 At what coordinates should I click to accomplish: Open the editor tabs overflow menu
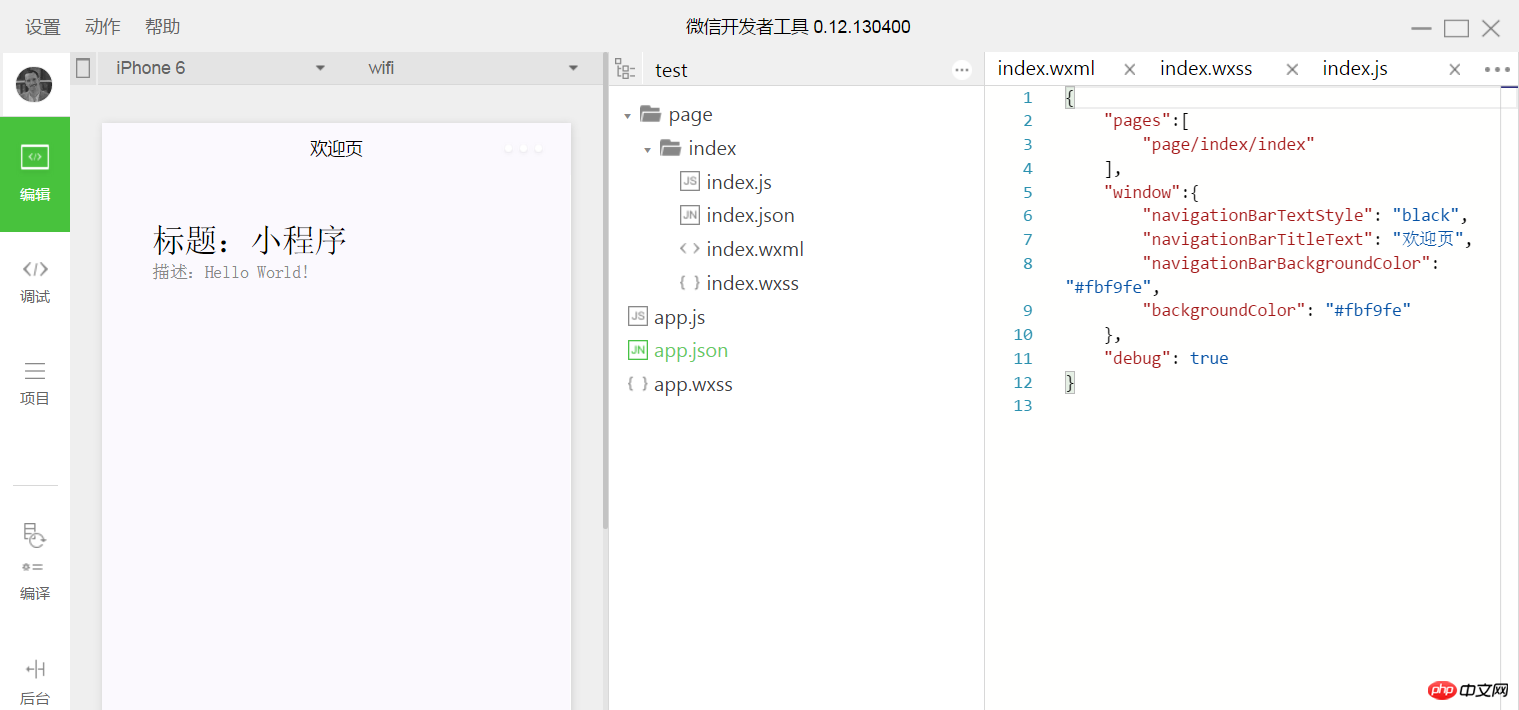tap(1497, 69)
